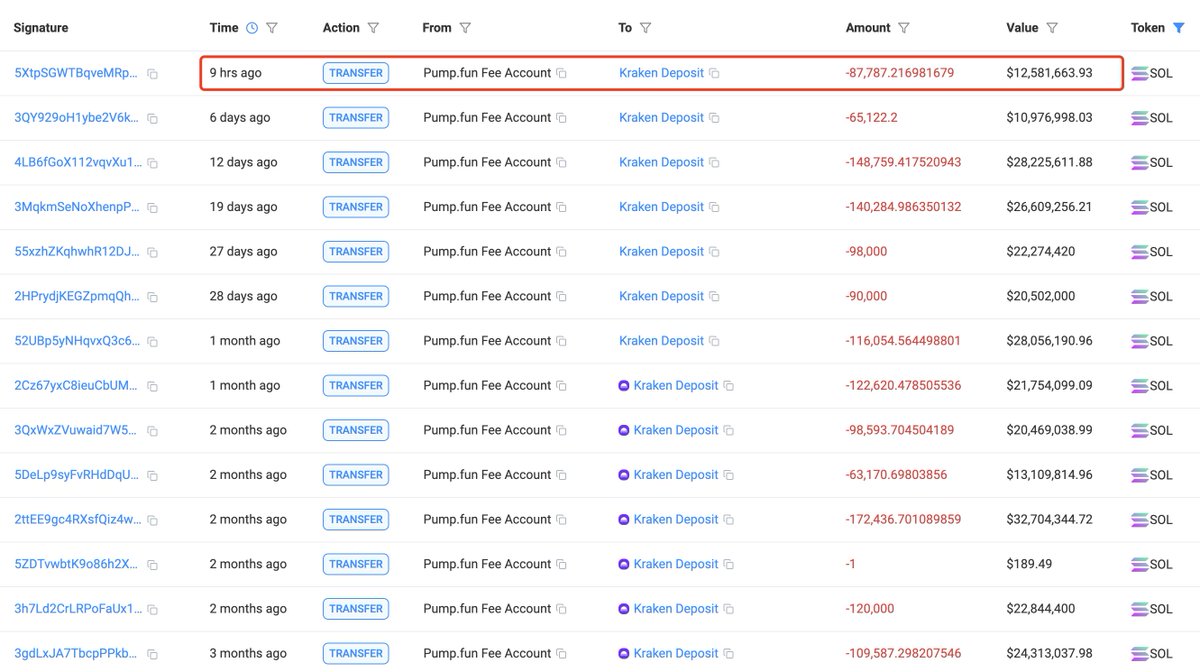Image resolution: width=1200 pixels, height=672 pixels.
Task: Copy signature 52UBp5yNHqvxQ3c6
Action: [153, 342]
